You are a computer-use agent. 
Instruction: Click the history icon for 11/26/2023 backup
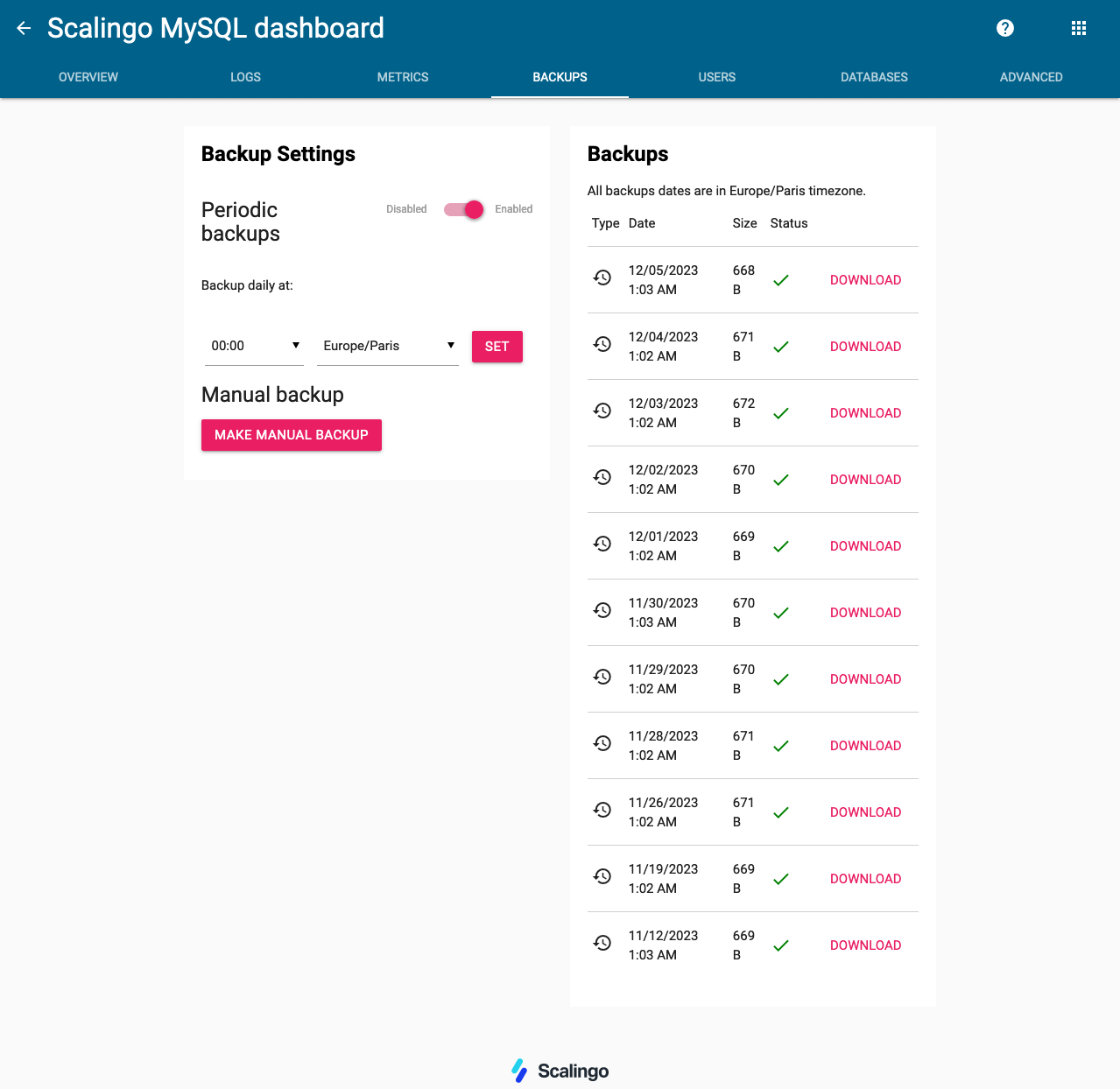(602, 810)
